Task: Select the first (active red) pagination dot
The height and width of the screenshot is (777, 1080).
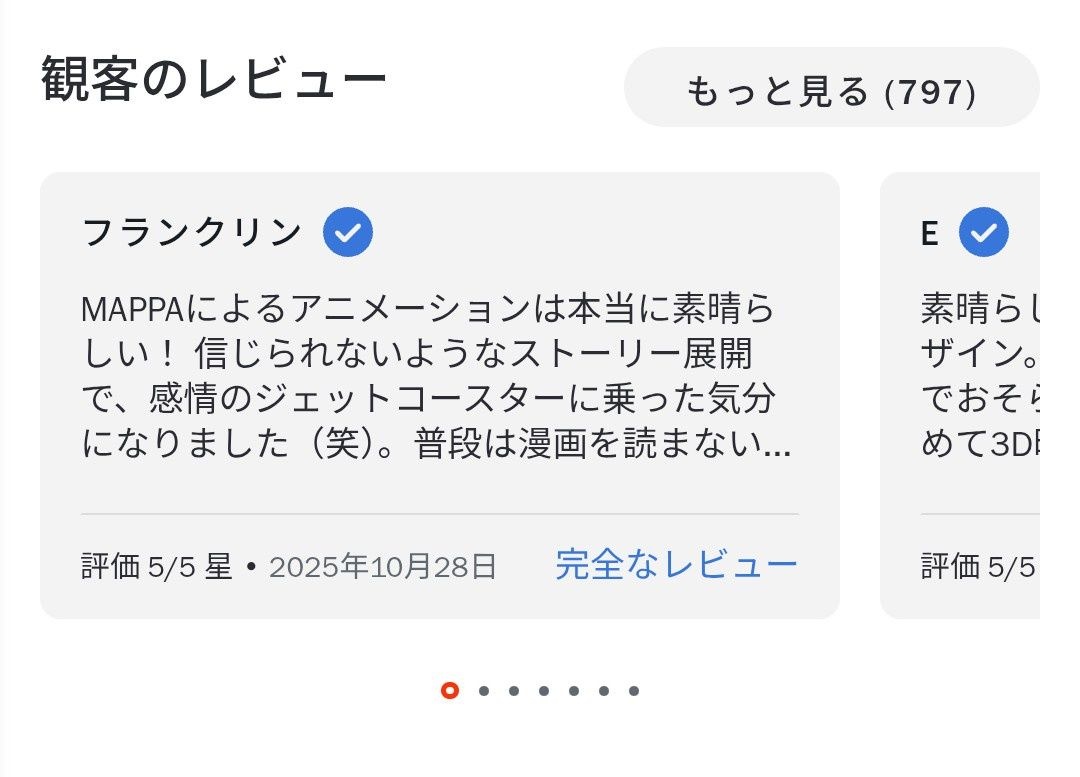Action: (450, 690)
